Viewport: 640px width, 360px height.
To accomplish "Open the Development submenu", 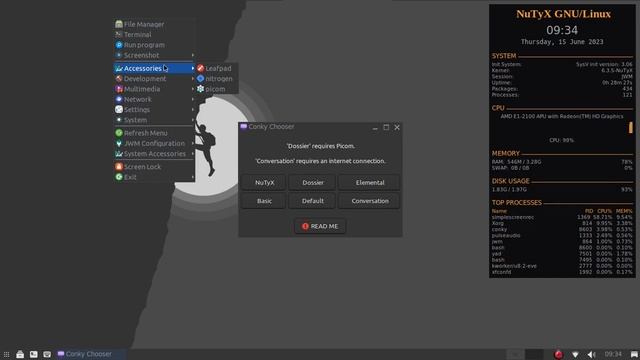I will (x=154, y=79).
